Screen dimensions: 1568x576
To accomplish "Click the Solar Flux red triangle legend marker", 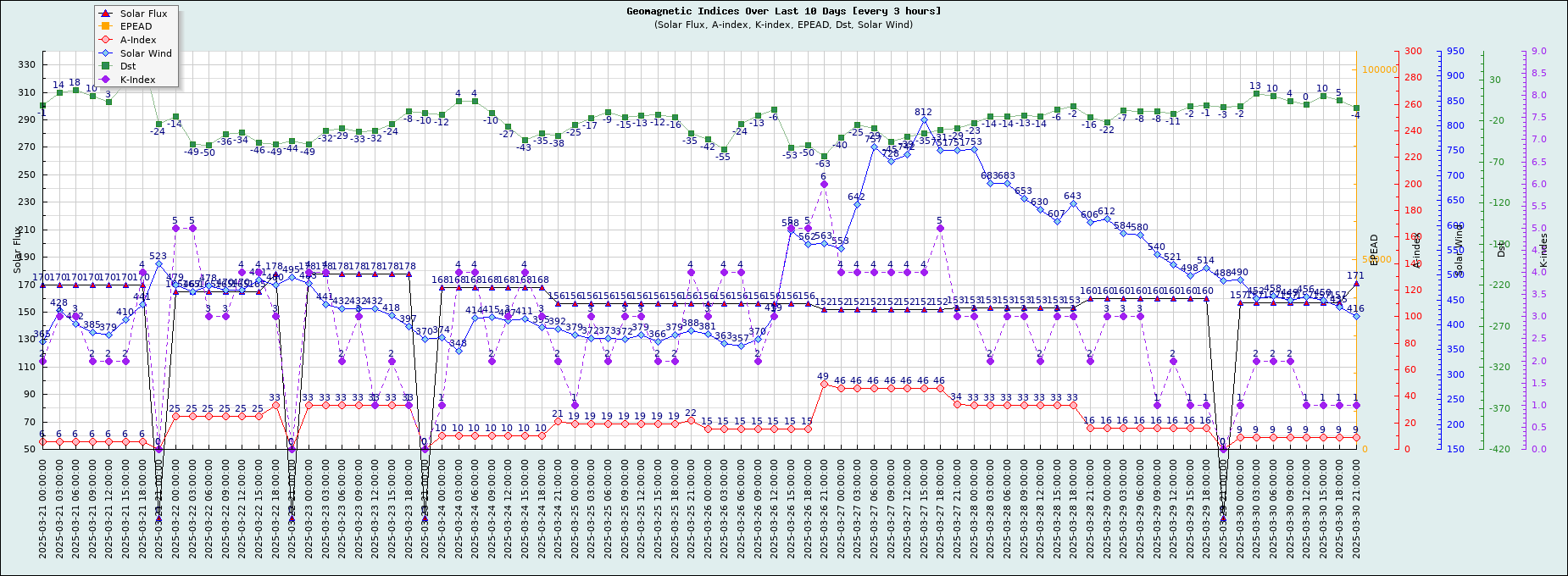I will 106,14.
